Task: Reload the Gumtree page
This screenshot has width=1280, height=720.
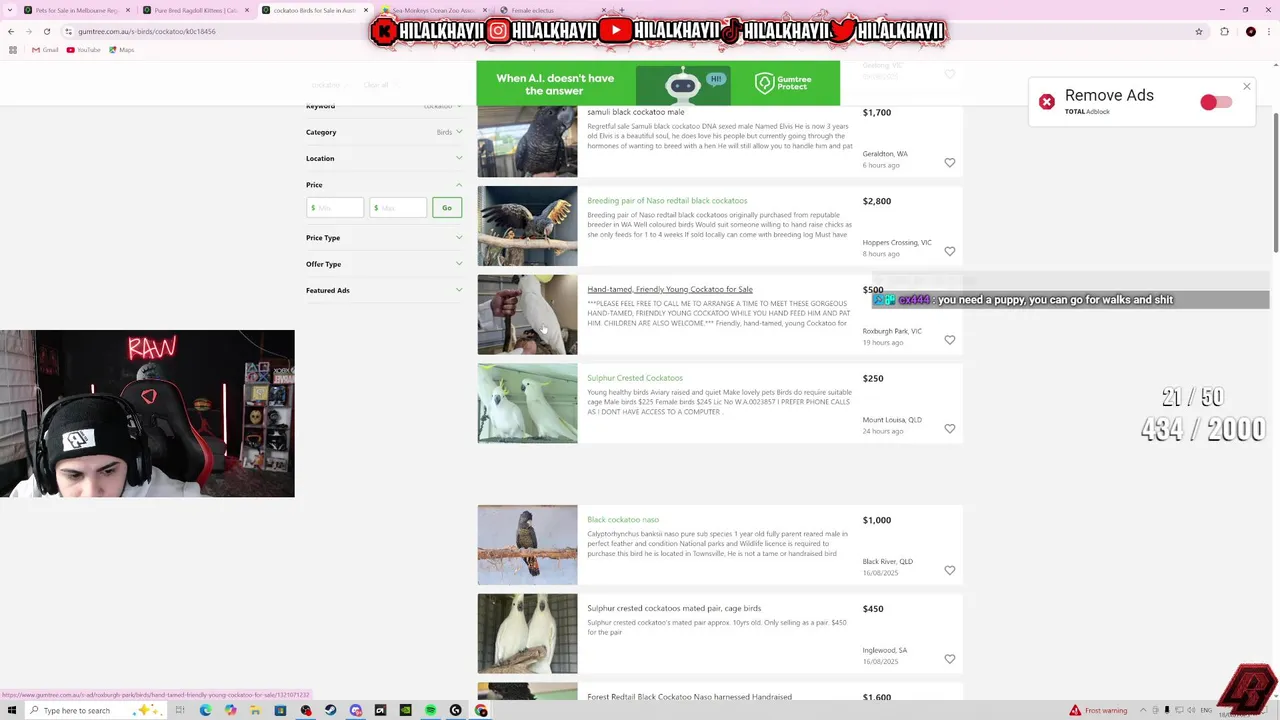Action: (x=46, y=31)
